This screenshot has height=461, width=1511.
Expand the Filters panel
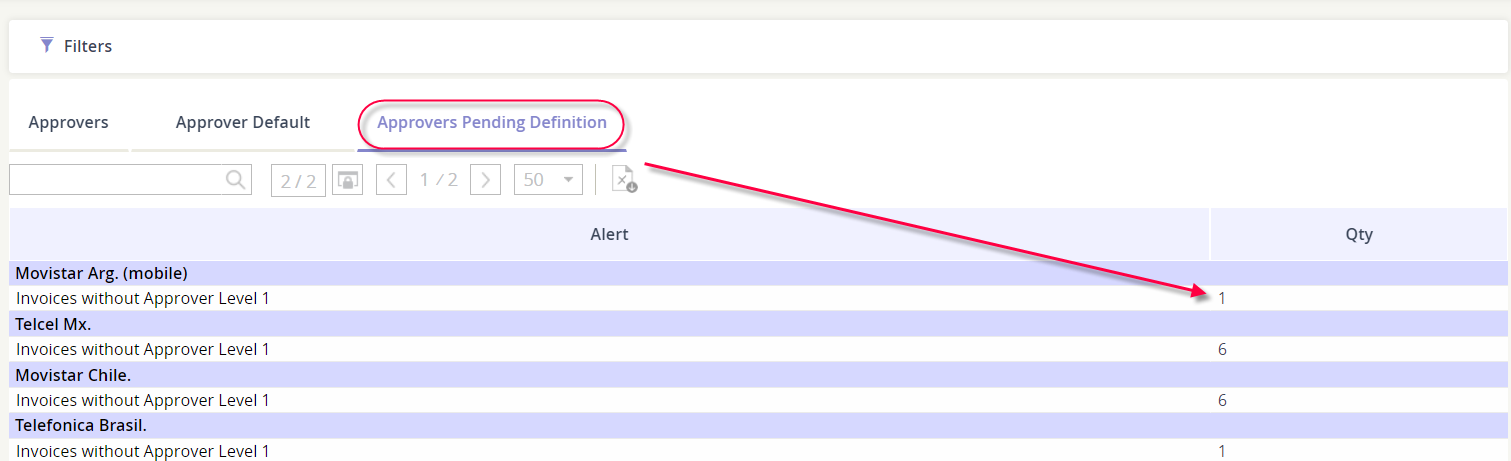[x=87, y=46]
